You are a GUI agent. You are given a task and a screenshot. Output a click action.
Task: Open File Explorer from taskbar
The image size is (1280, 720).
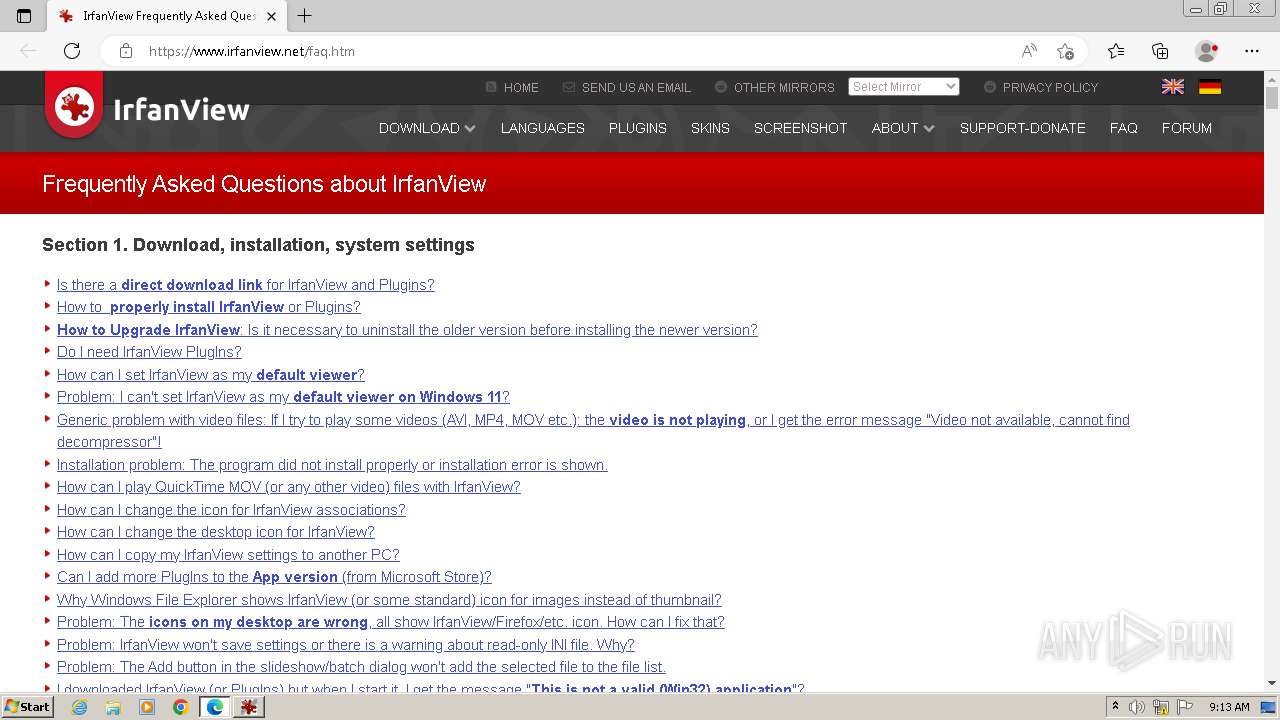[x=113, y=707]
